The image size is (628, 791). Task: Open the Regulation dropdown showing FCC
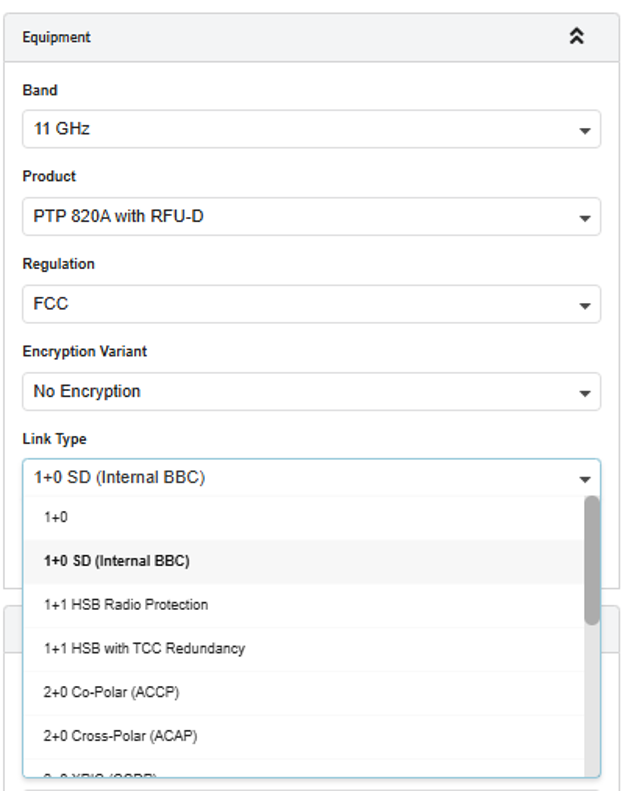tap(311, 304)
